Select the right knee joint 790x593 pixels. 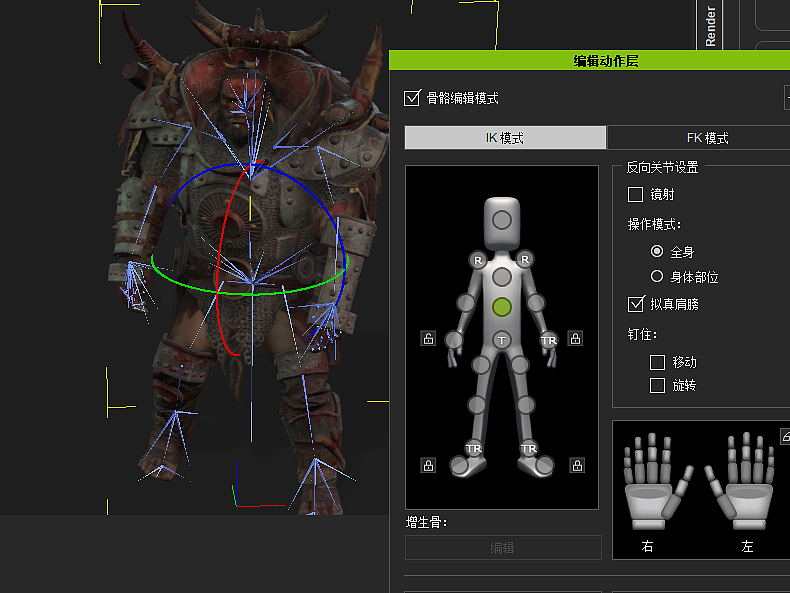pyautogui.click(x=477, y=404)
